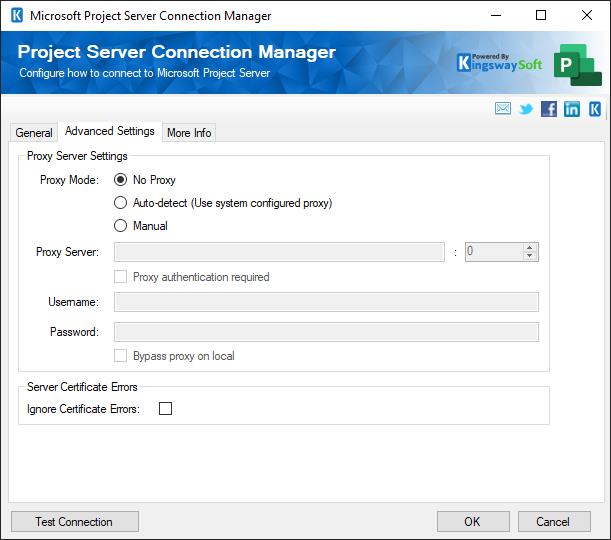Close the Connection Manager window
Screen dimensions: 611x540
[586, 16]
